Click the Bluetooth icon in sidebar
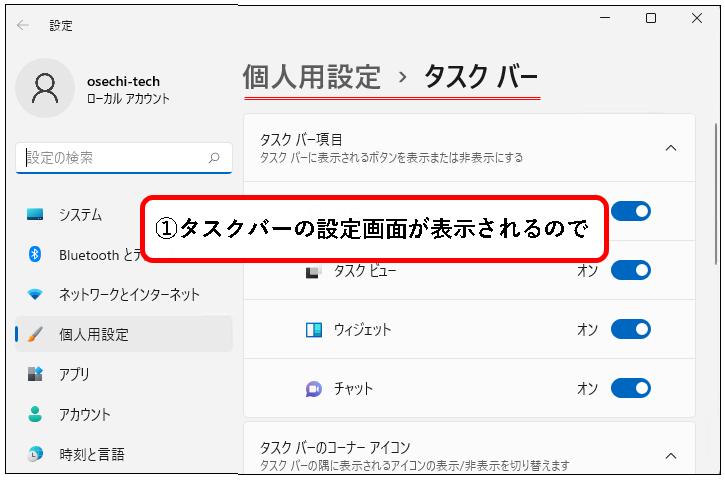725x480 pixels. (35, 254)
